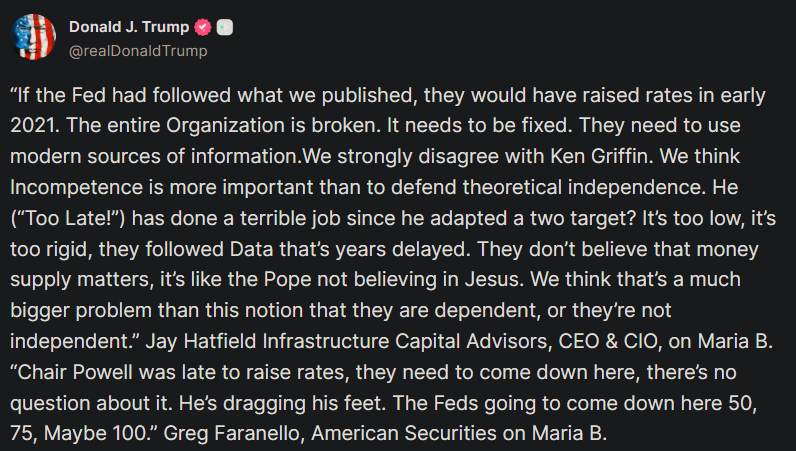
Task: Click the small gray badge beside the verified icon
Action: [x=225, y=27]
